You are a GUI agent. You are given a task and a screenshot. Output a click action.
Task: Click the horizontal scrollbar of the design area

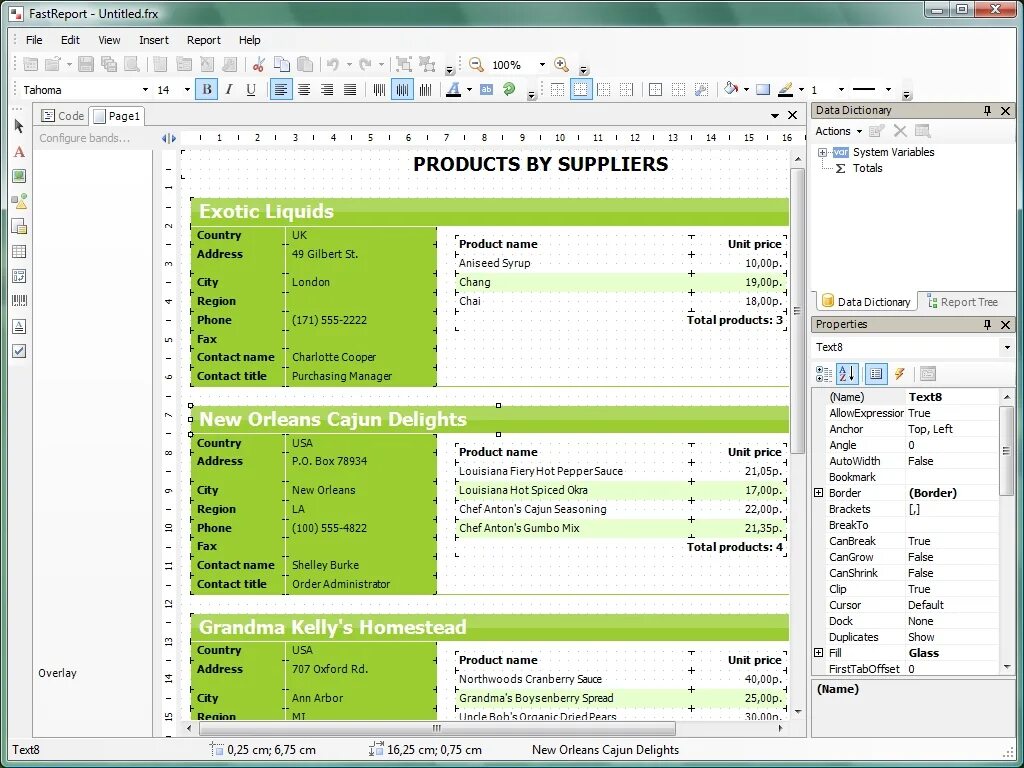(x=437, y=728)
